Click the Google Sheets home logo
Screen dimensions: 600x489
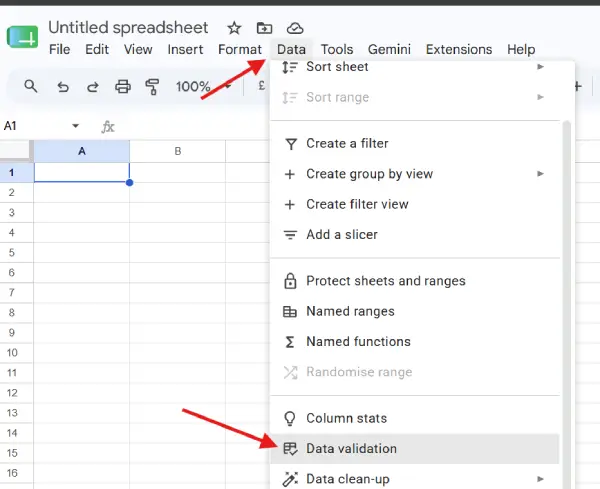pyautogui.click(x=23, y=37)
